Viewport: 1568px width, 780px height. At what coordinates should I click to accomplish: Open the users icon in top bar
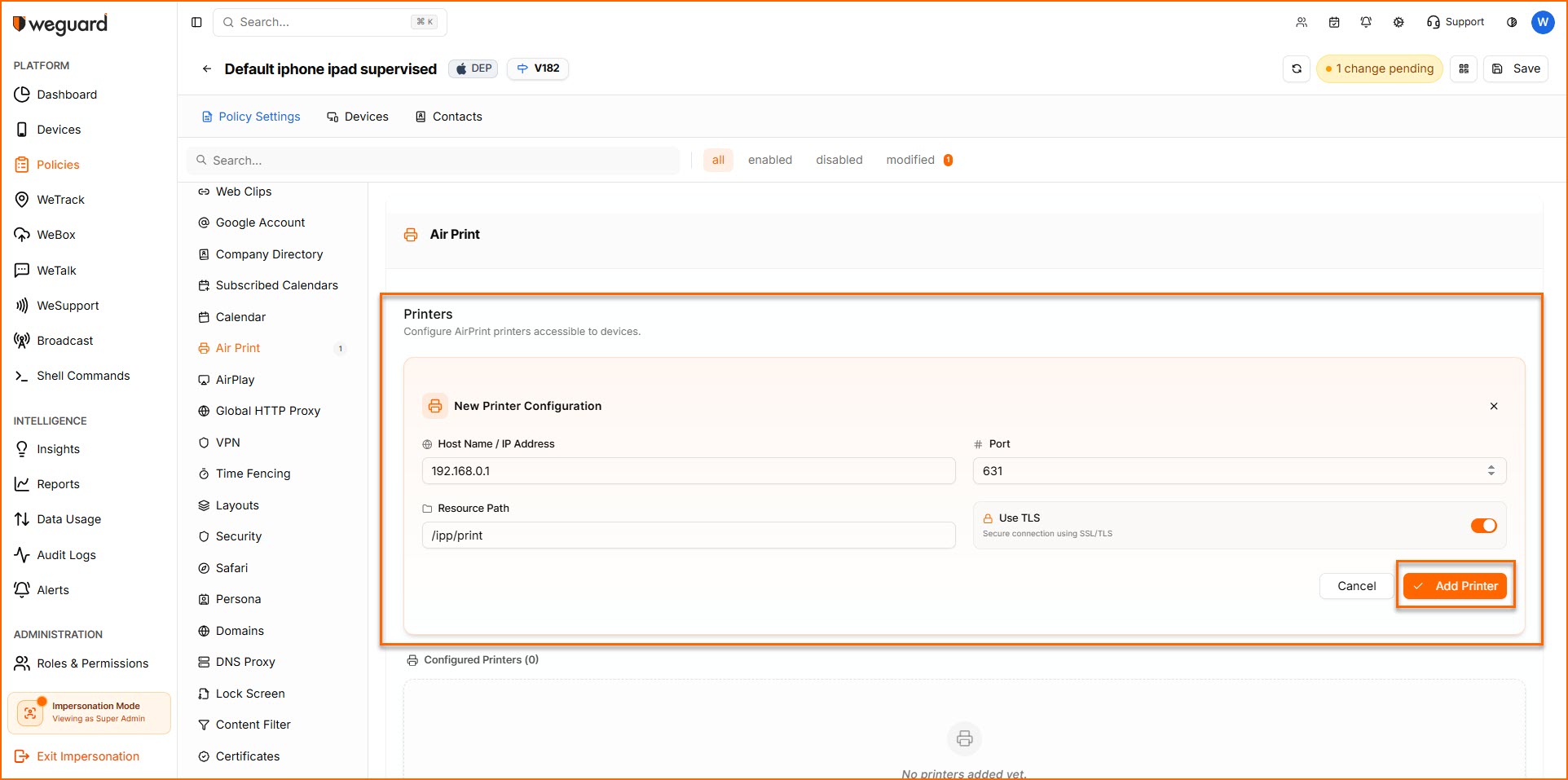pos(1302,22)
